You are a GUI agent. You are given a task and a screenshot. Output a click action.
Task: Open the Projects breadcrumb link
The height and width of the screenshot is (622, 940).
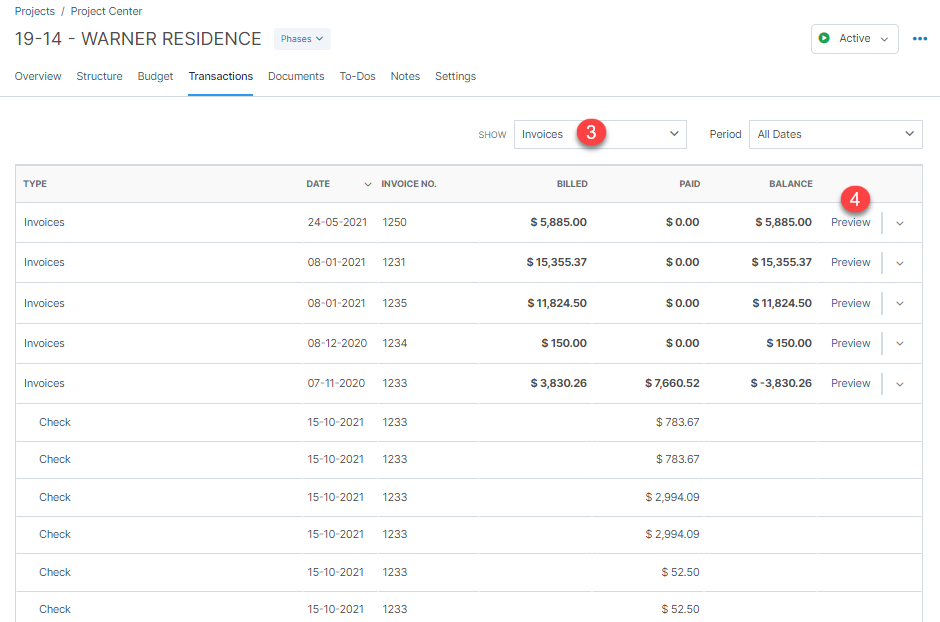pyautogui.click(x=34, y=11)
